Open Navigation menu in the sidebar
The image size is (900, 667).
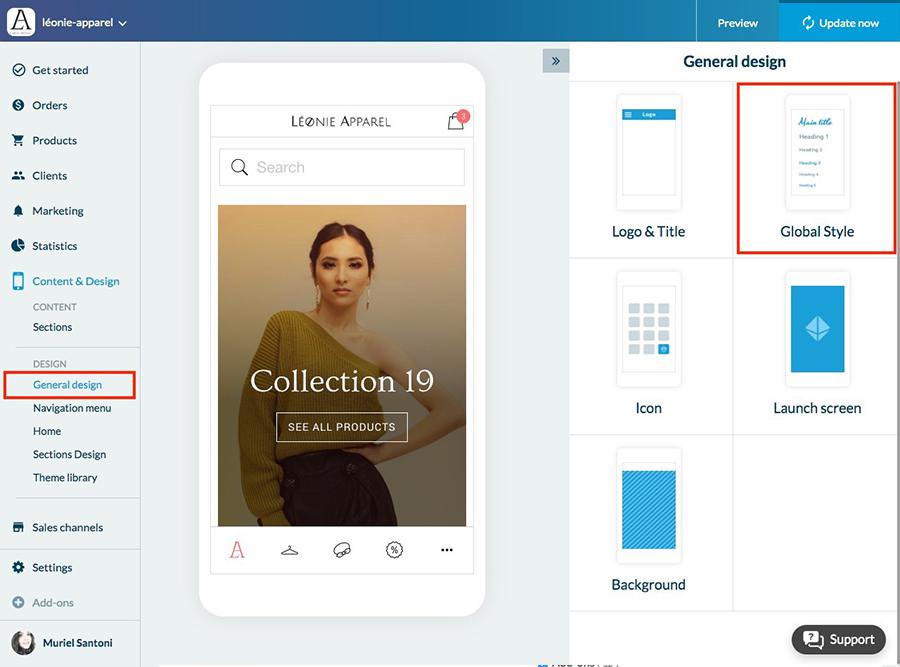click(x=72, y=408)
